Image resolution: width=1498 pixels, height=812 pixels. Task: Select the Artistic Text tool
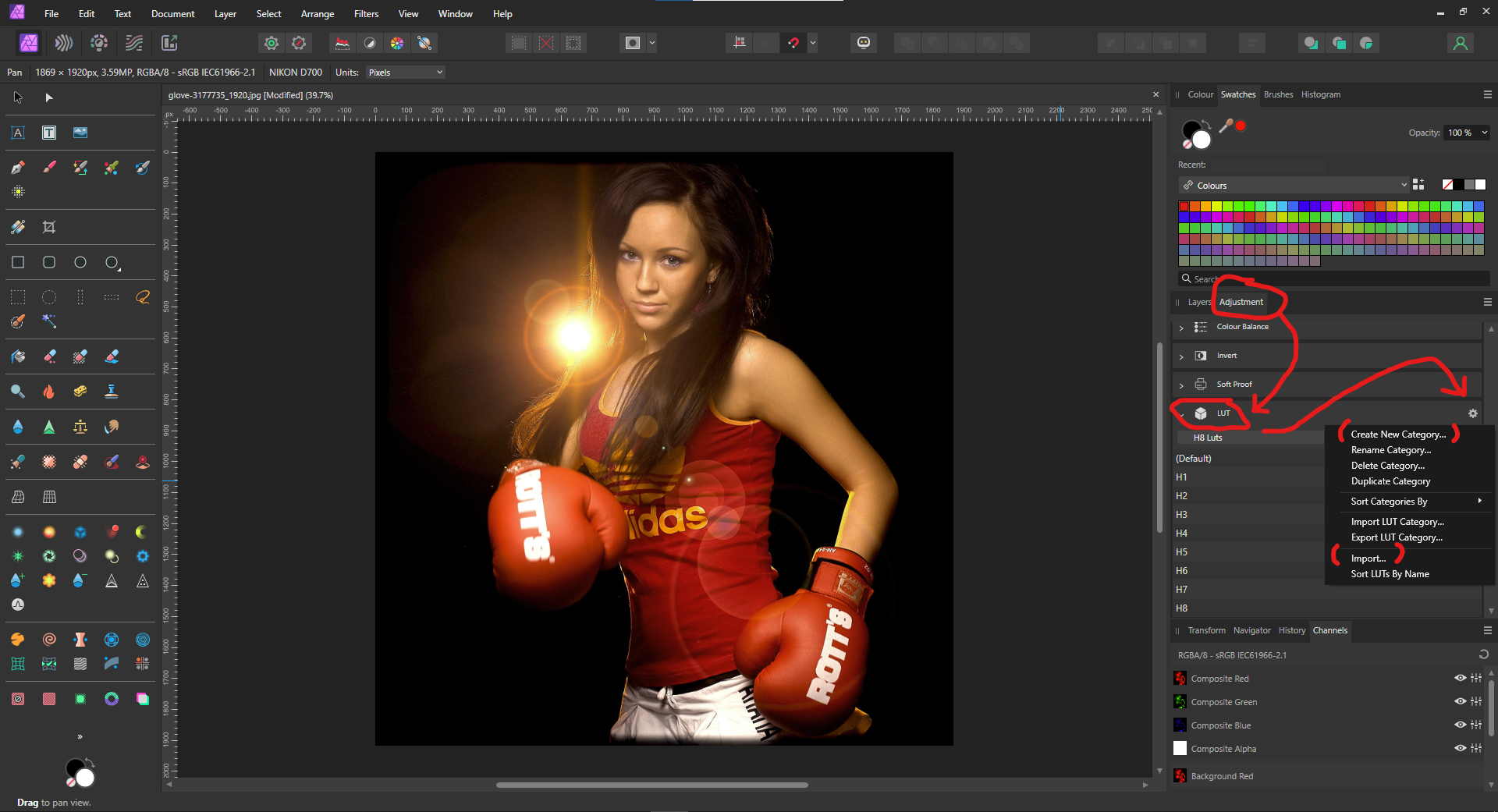tap(18, 133)
